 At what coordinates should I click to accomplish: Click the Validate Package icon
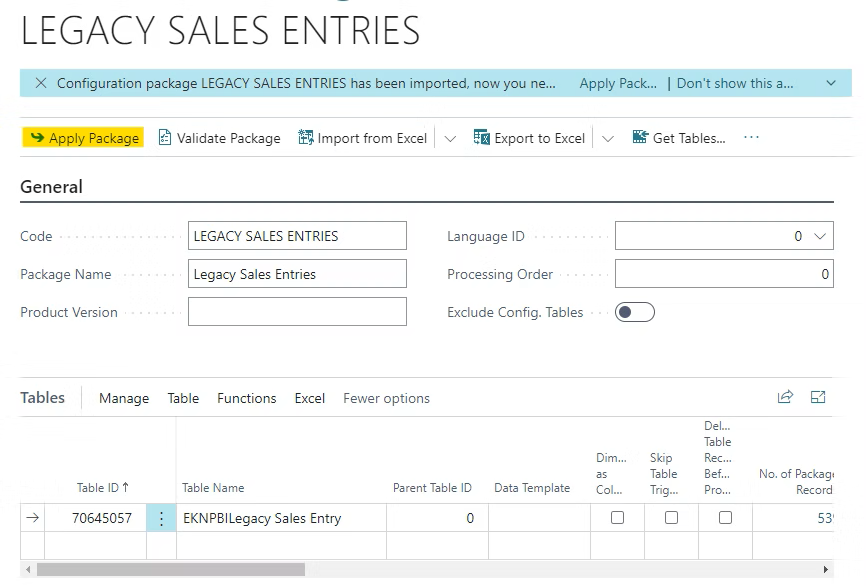(x=165, y=138)
